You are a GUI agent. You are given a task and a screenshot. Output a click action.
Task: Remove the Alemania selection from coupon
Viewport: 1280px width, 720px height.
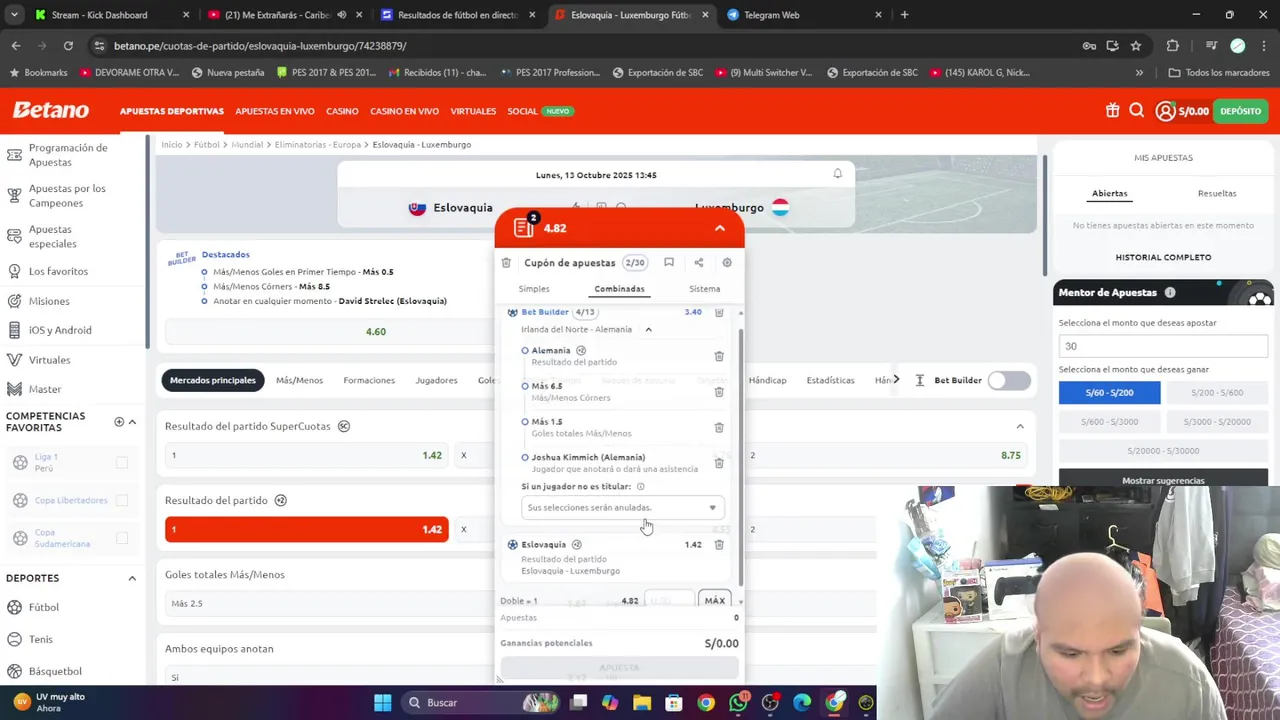(719, 356)
